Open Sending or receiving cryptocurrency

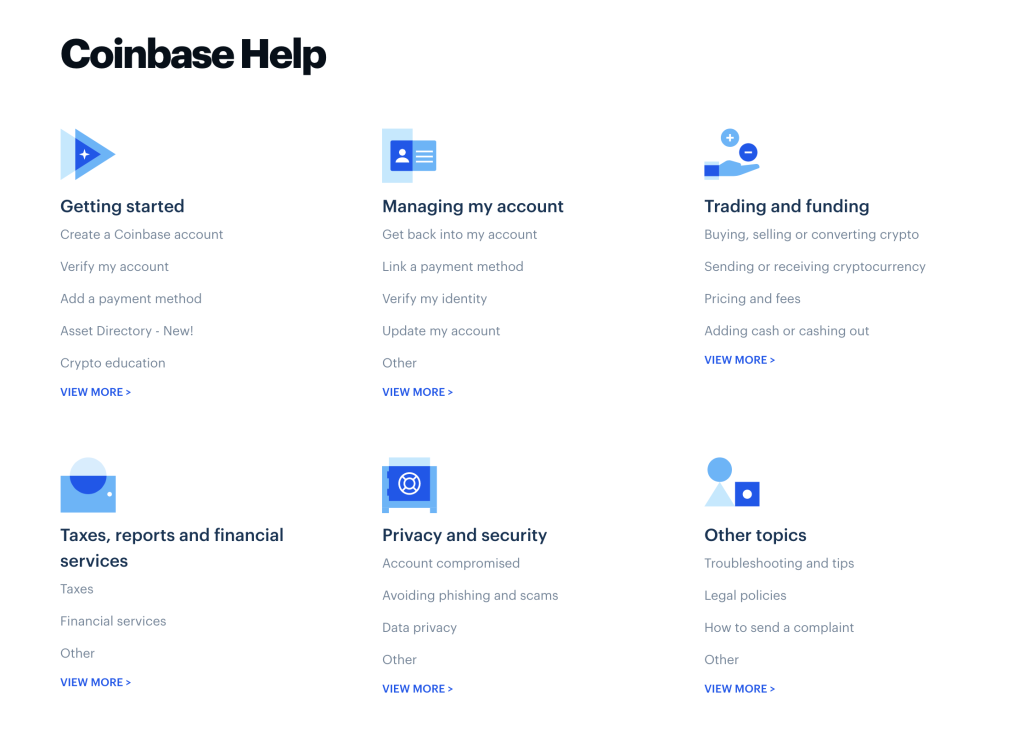pos(814,267)
